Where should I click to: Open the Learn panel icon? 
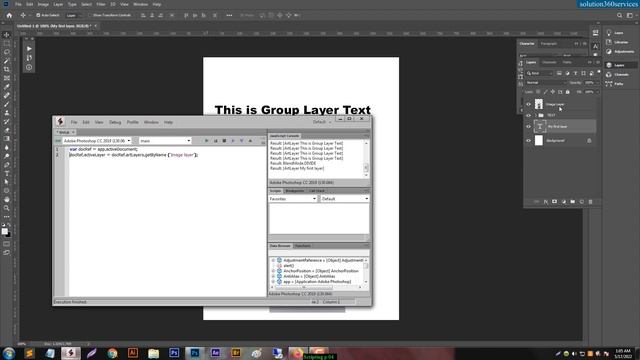tap(609, 33)
